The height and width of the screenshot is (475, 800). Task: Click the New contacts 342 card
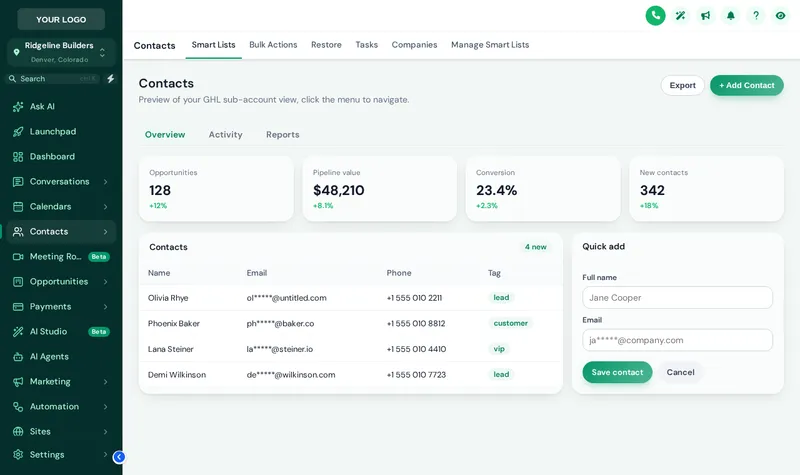click(707, 189)
